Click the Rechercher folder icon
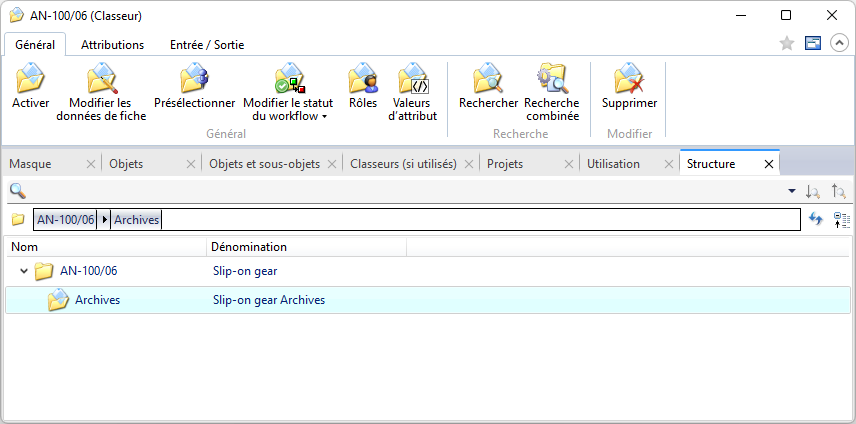 (x=488, y=78)
